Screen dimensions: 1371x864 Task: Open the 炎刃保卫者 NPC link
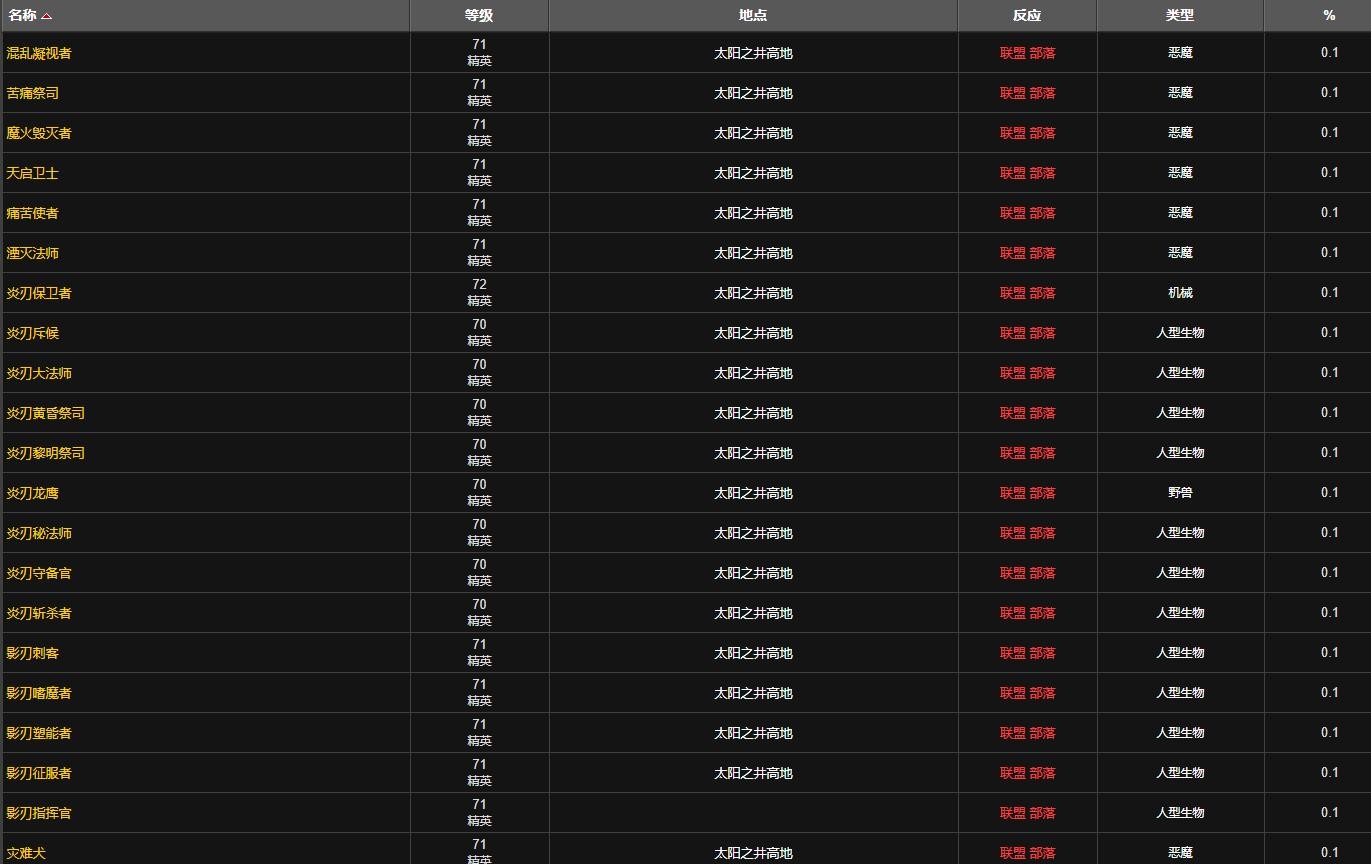click(x=39, y=293)
